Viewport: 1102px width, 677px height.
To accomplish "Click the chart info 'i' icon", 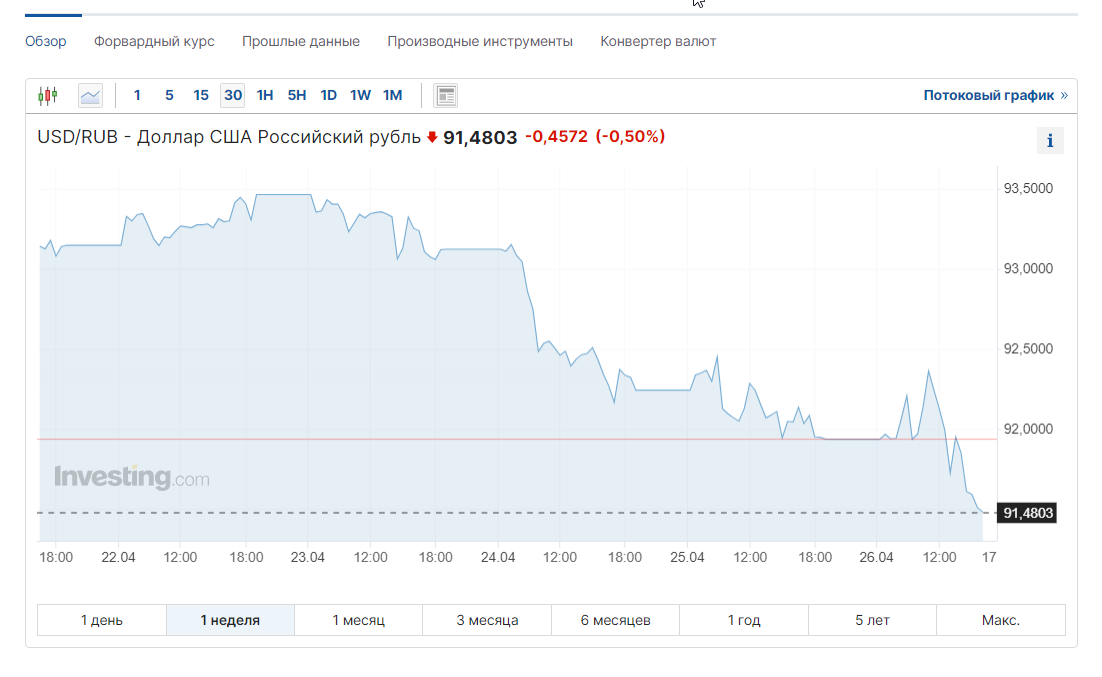I will [1050, 141].
